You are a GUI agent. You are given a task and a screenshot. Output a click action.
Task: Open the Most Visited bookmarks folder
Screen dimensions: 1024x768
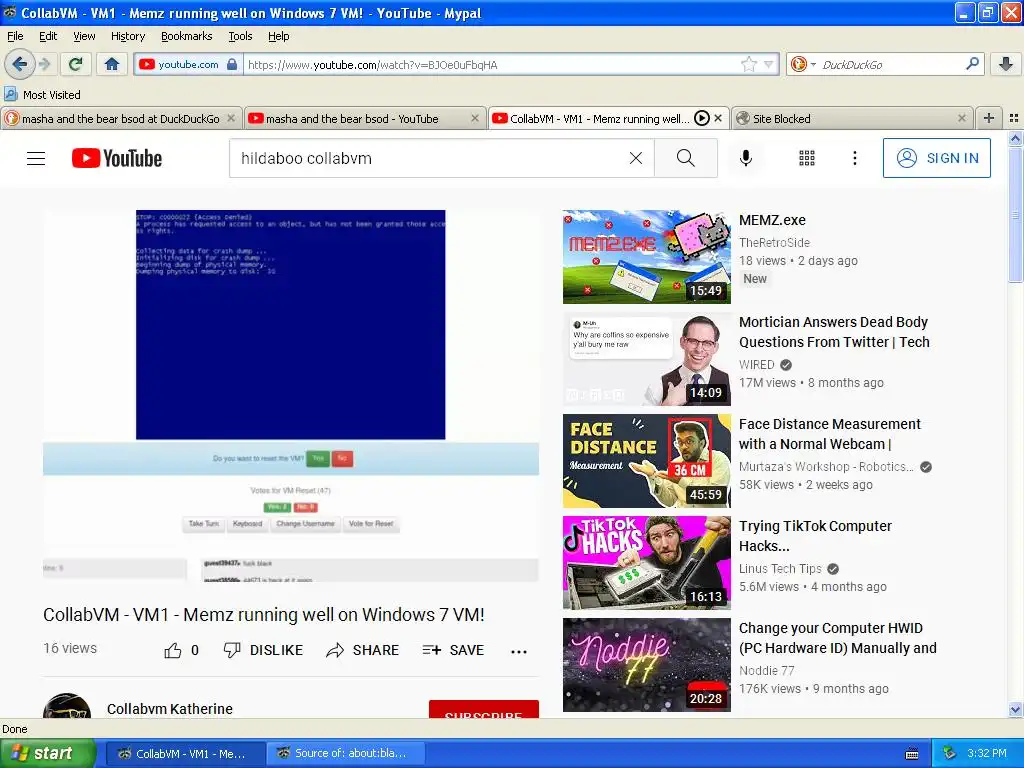pyautogui.click(x=43, y=95)
